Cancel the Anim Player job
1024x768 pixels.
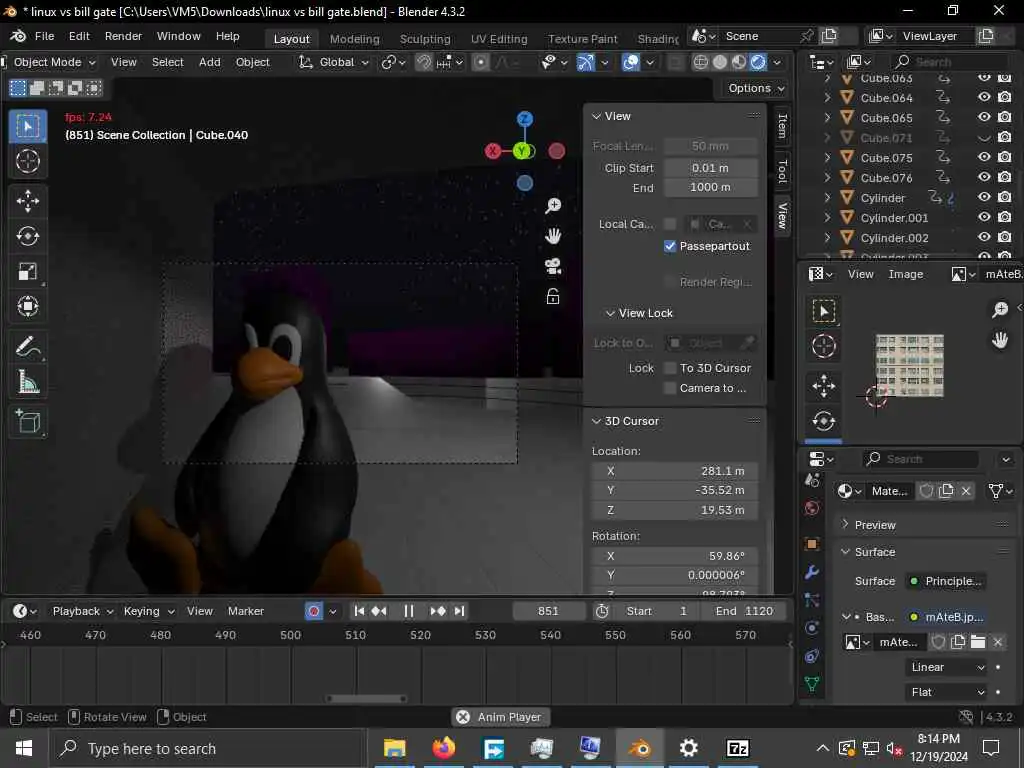463,716
